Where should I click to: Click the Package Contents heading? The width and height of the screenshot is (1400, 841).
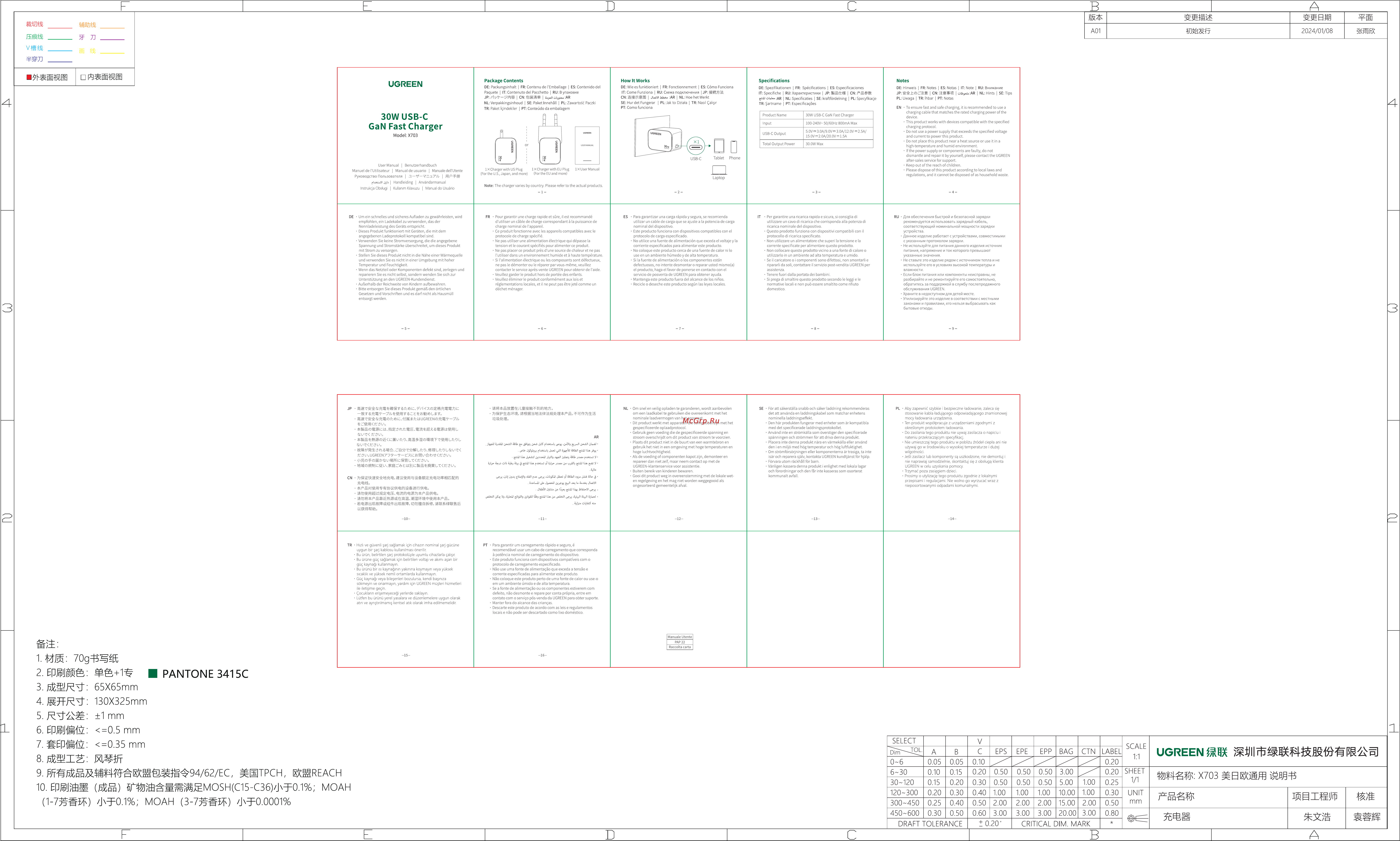[504, 81]
